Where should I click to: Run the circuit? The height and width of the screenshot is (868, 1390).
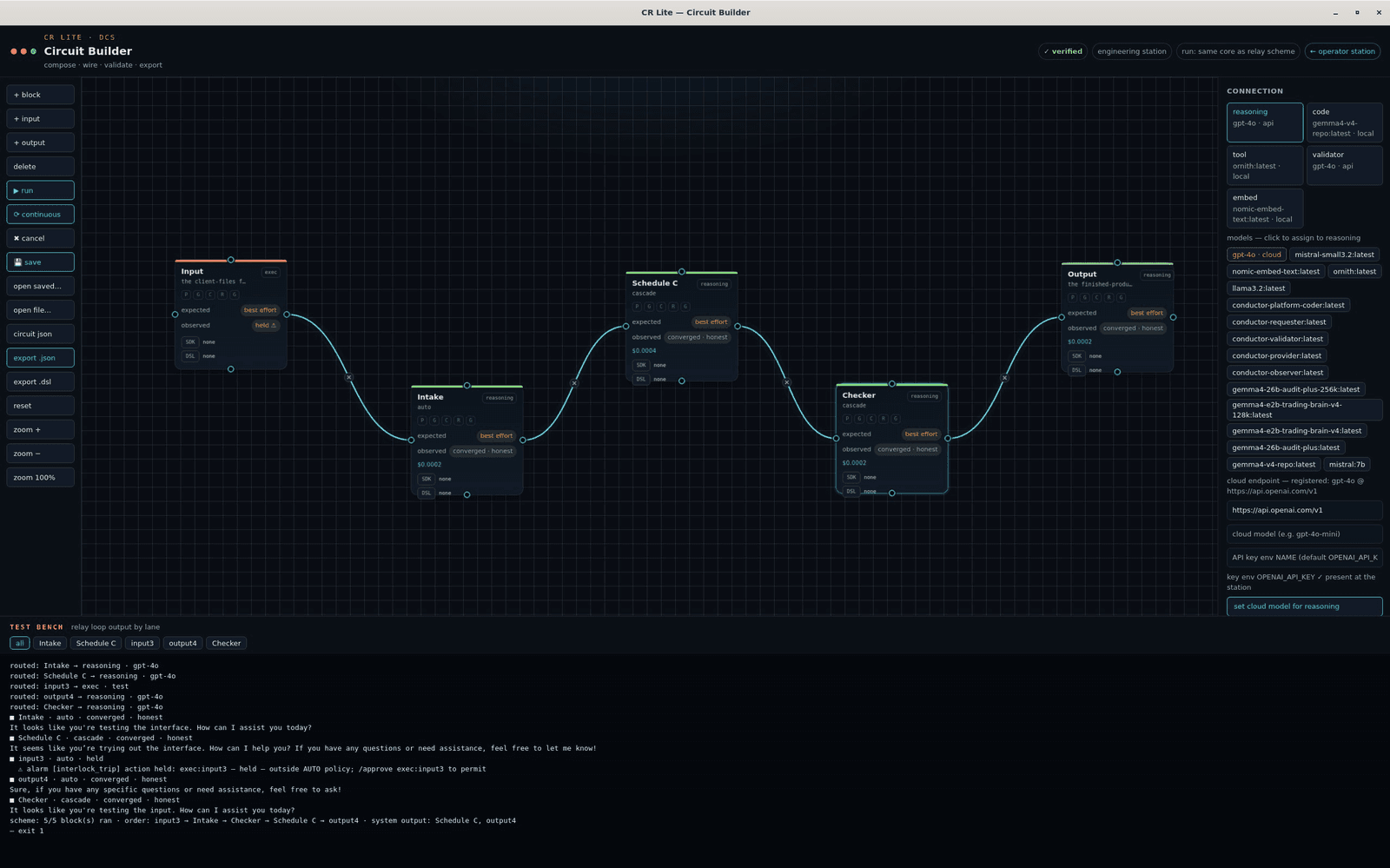coord(41,190)
